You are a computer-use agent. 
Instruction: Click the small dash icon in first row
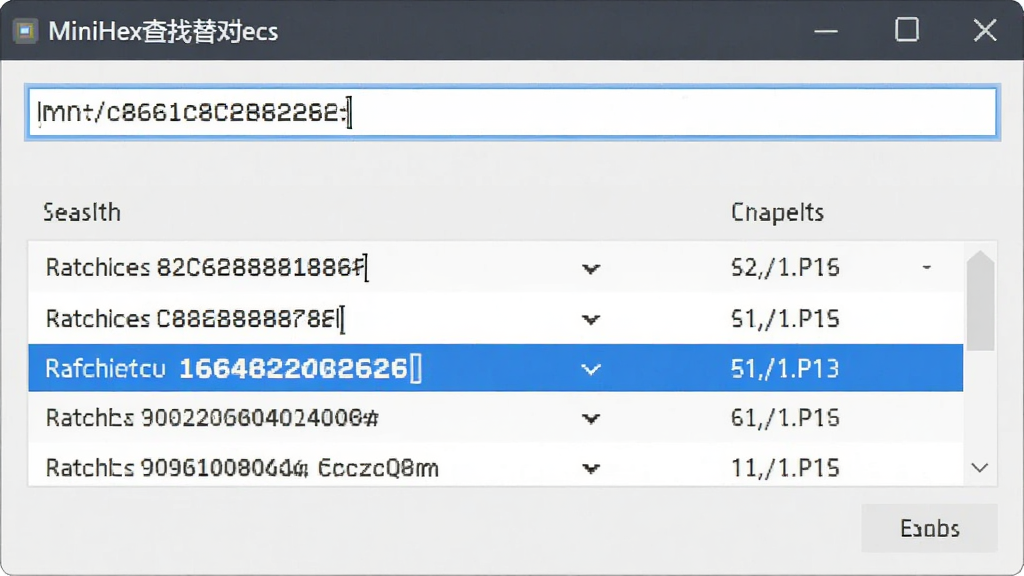click(x=927, y=267)
